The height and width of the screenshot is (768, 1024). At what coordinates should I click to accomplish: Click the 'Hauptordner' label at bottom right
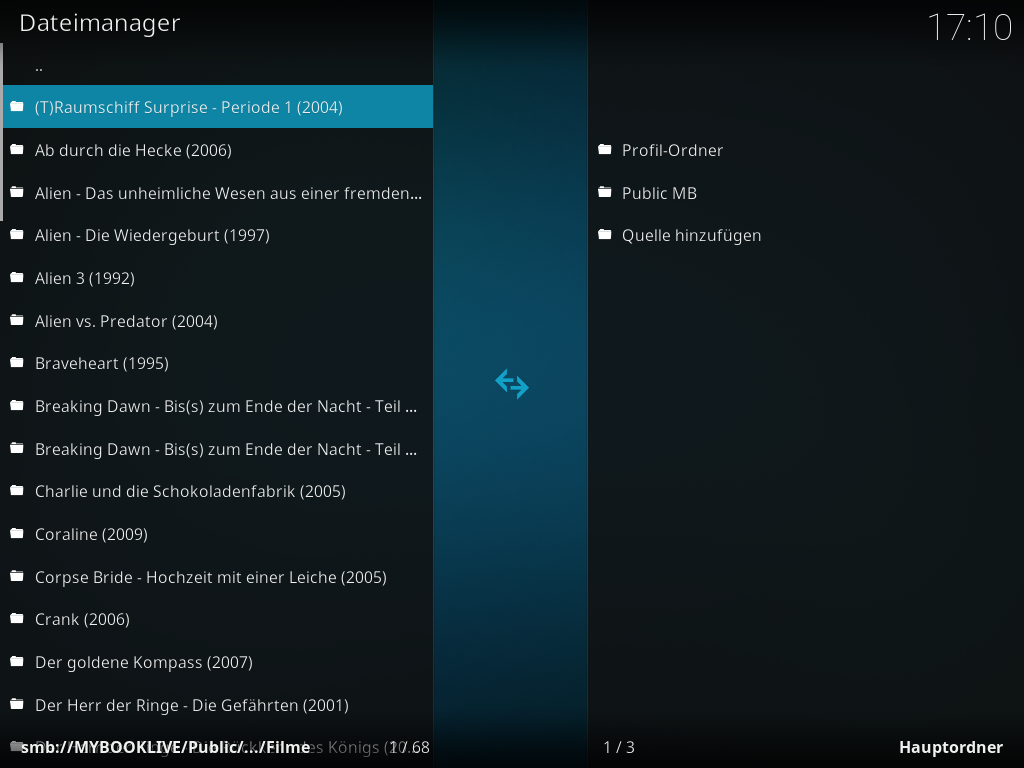pyautogui.click(x=951, y=747)
